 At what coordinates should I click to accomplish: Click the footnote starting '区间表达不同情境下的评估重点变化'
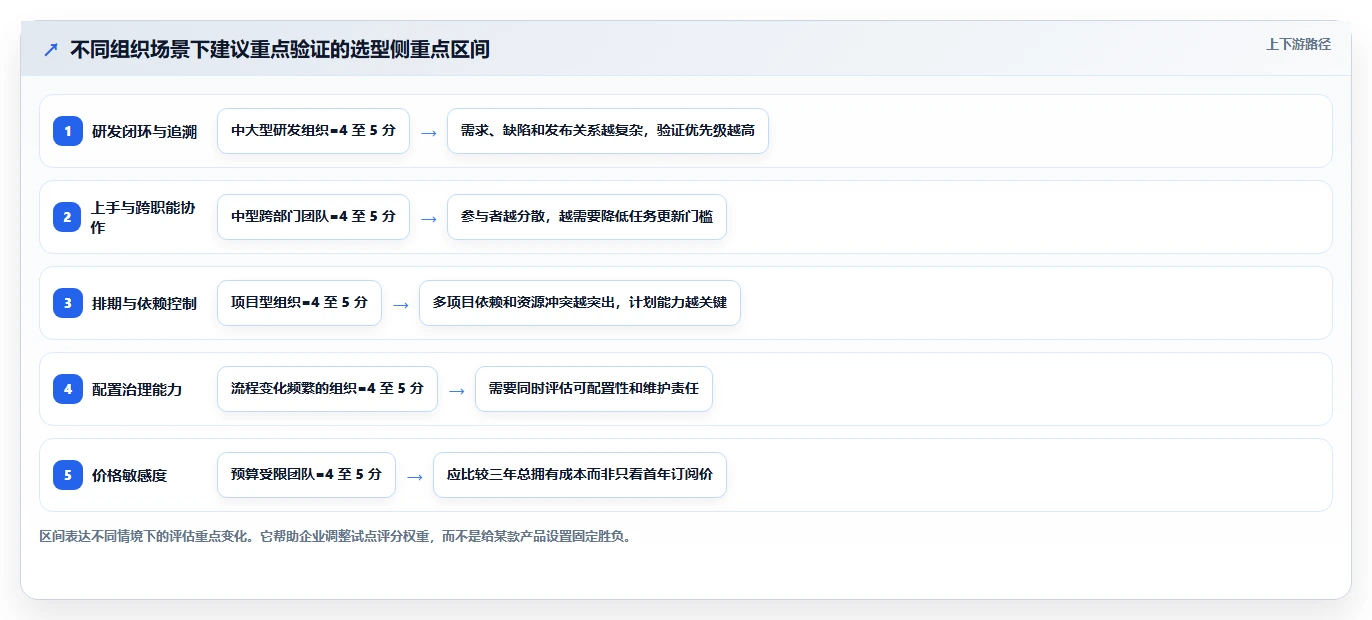[337, 536]
